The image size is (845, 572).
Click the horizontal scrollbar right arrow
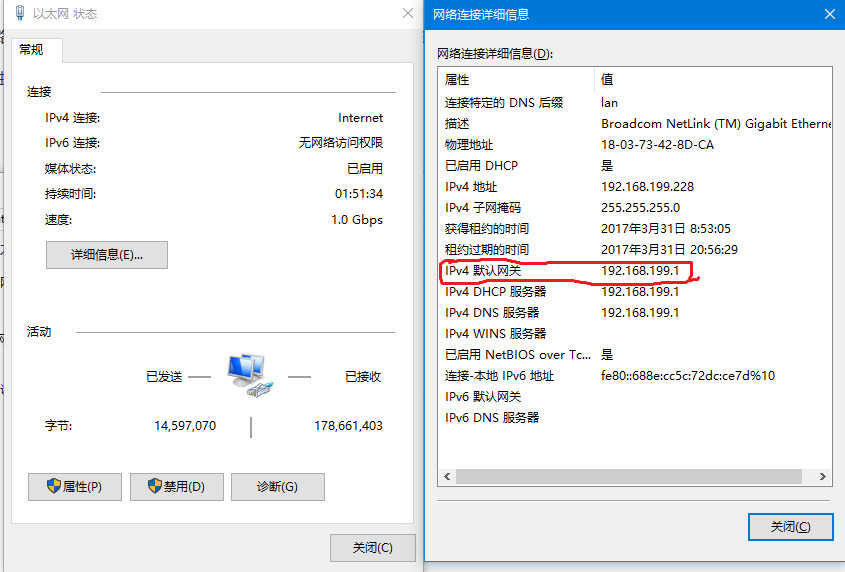click(x=822, y=477)
